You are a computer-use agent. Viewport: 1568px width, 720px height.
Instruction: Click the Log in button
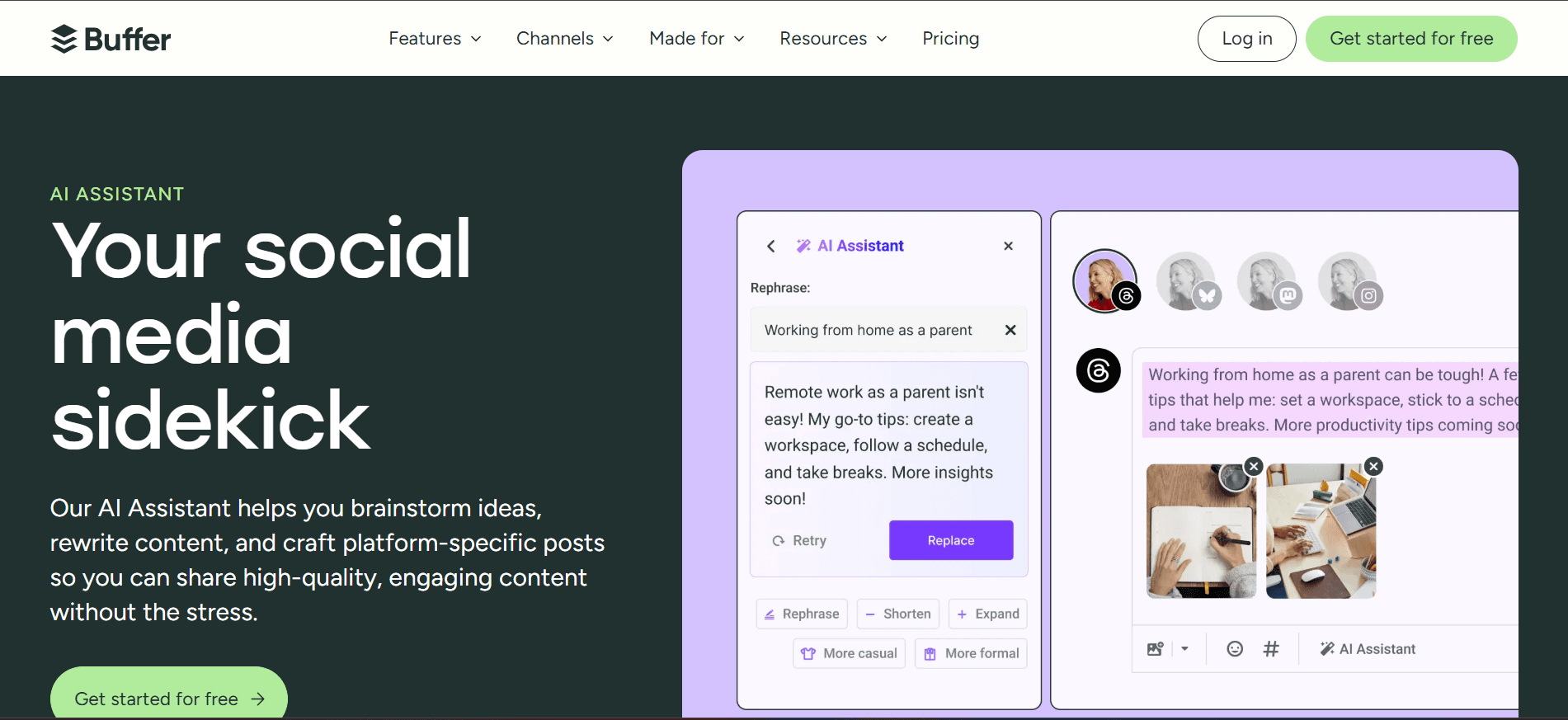1246,39
